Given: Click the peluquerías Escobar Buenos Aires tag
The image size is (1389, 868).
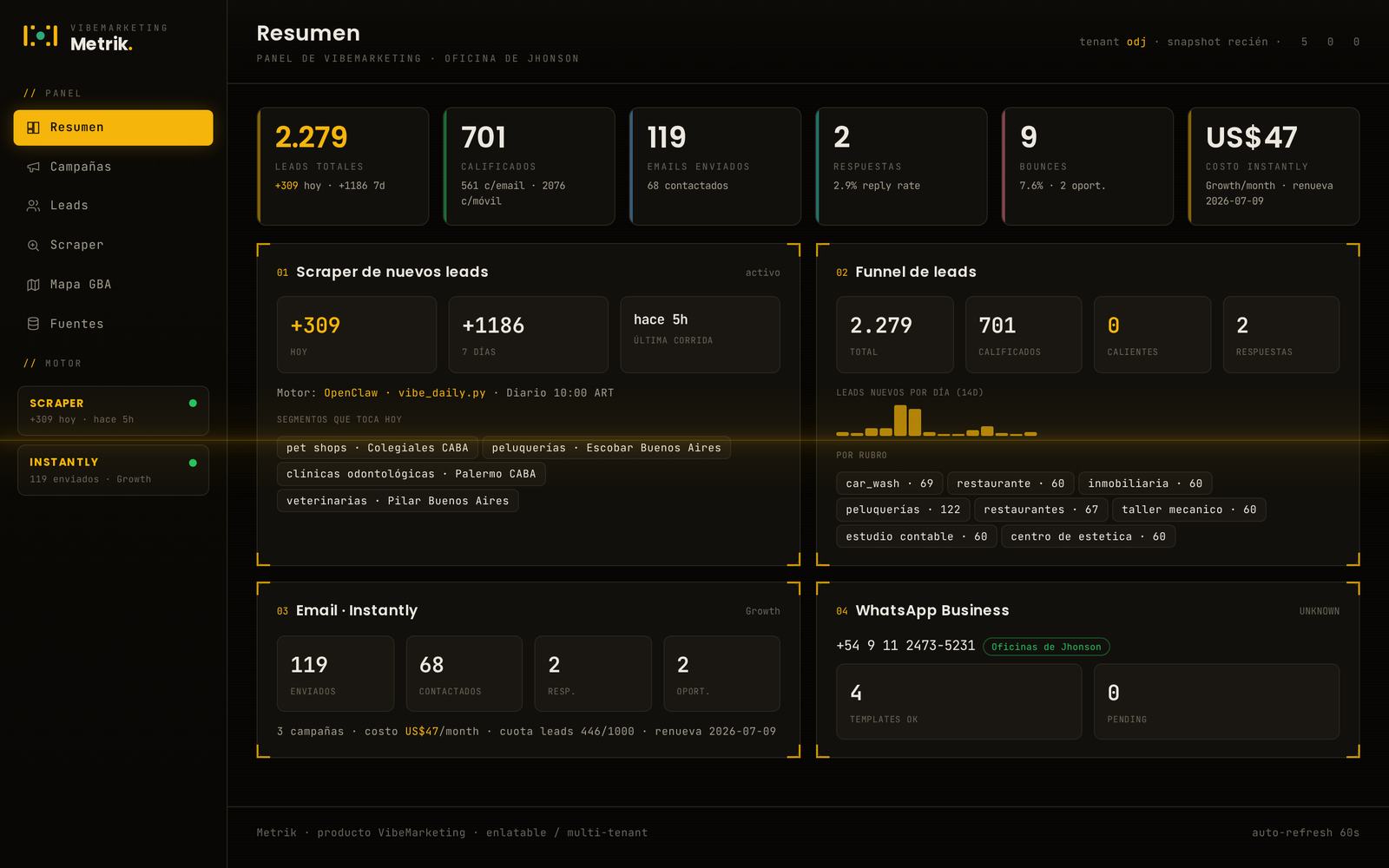Looking at the screenshot, I should (x=606, y=448).
